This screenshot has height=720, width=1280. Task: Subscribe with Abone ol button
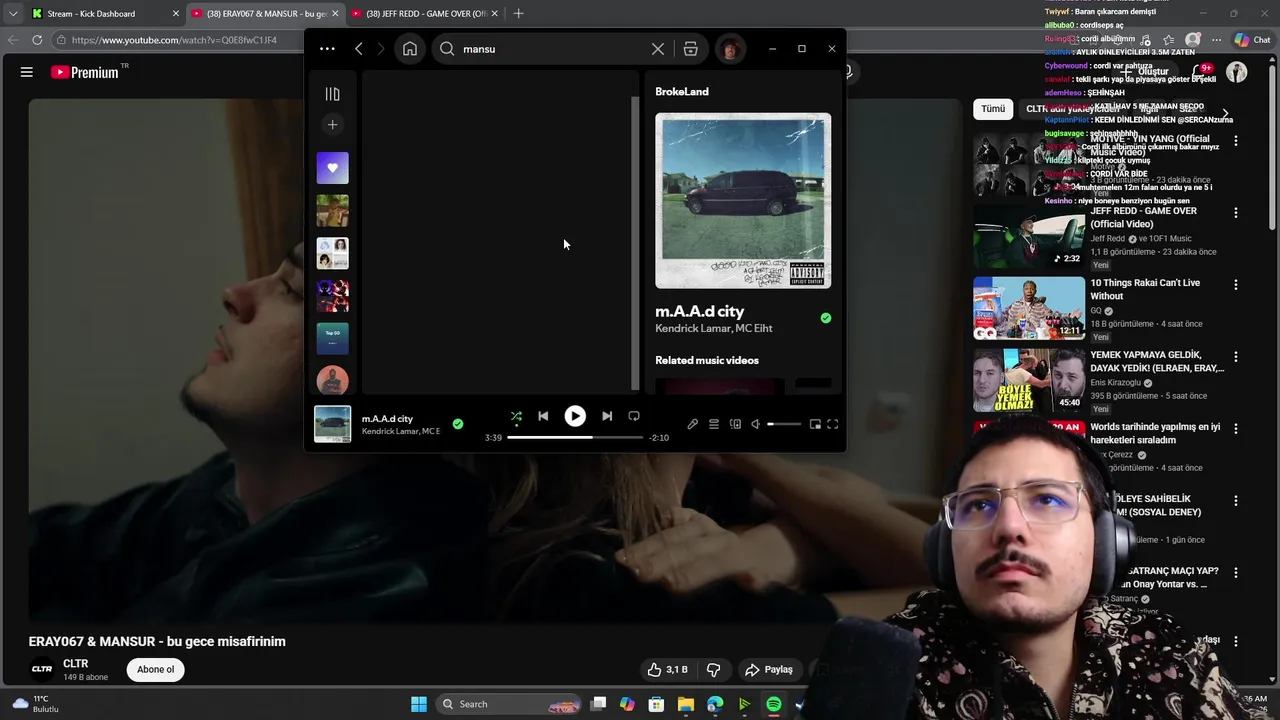click(x=155, y=670)
